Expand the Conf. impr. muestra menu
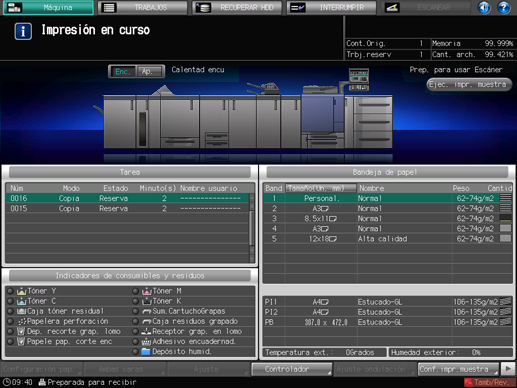This screenshot has height=388, width=517. [458, 369]
